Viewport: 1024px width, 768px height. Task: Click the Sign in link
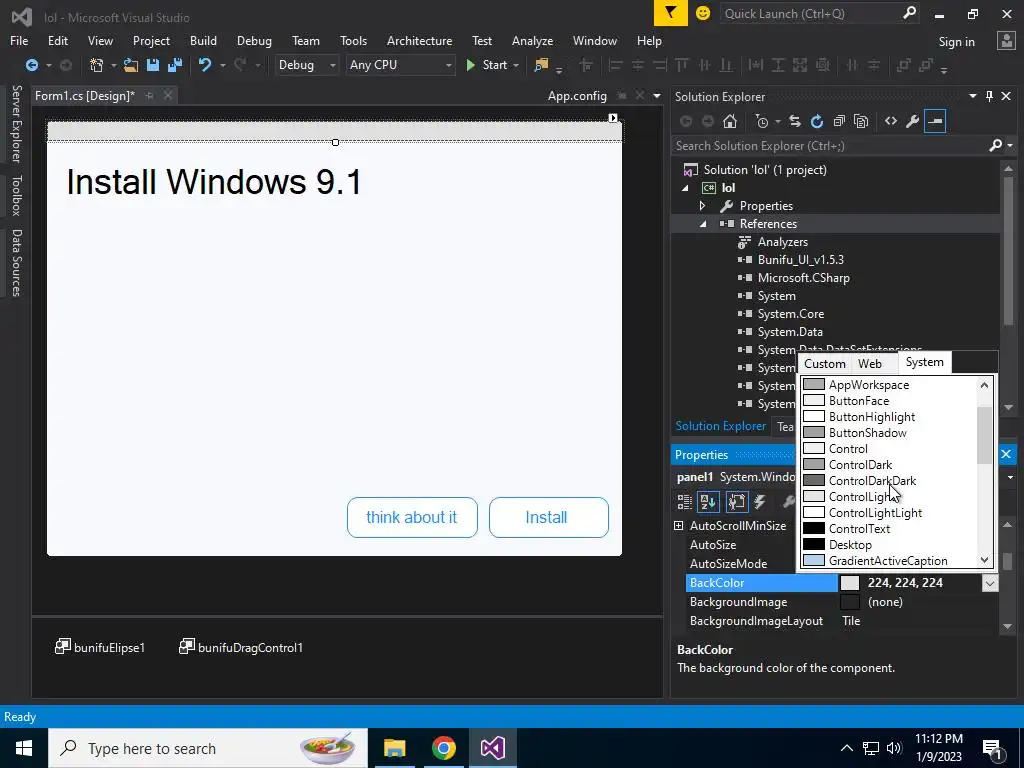[x=956, y=42]
